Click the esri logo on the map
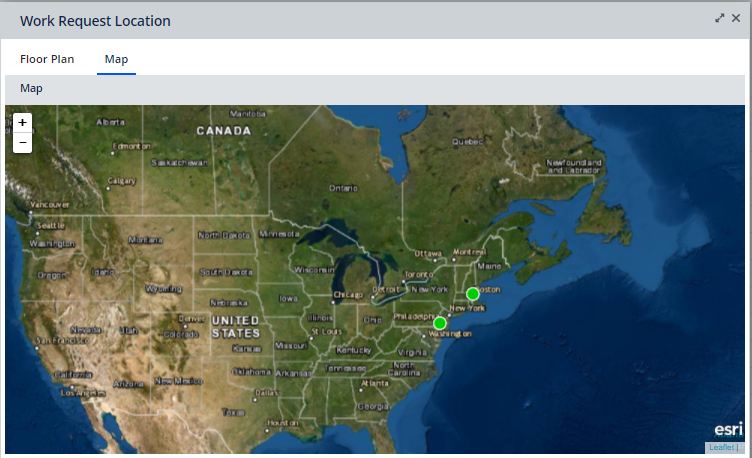This screenshot has width=752, height=458. point(728,429)
